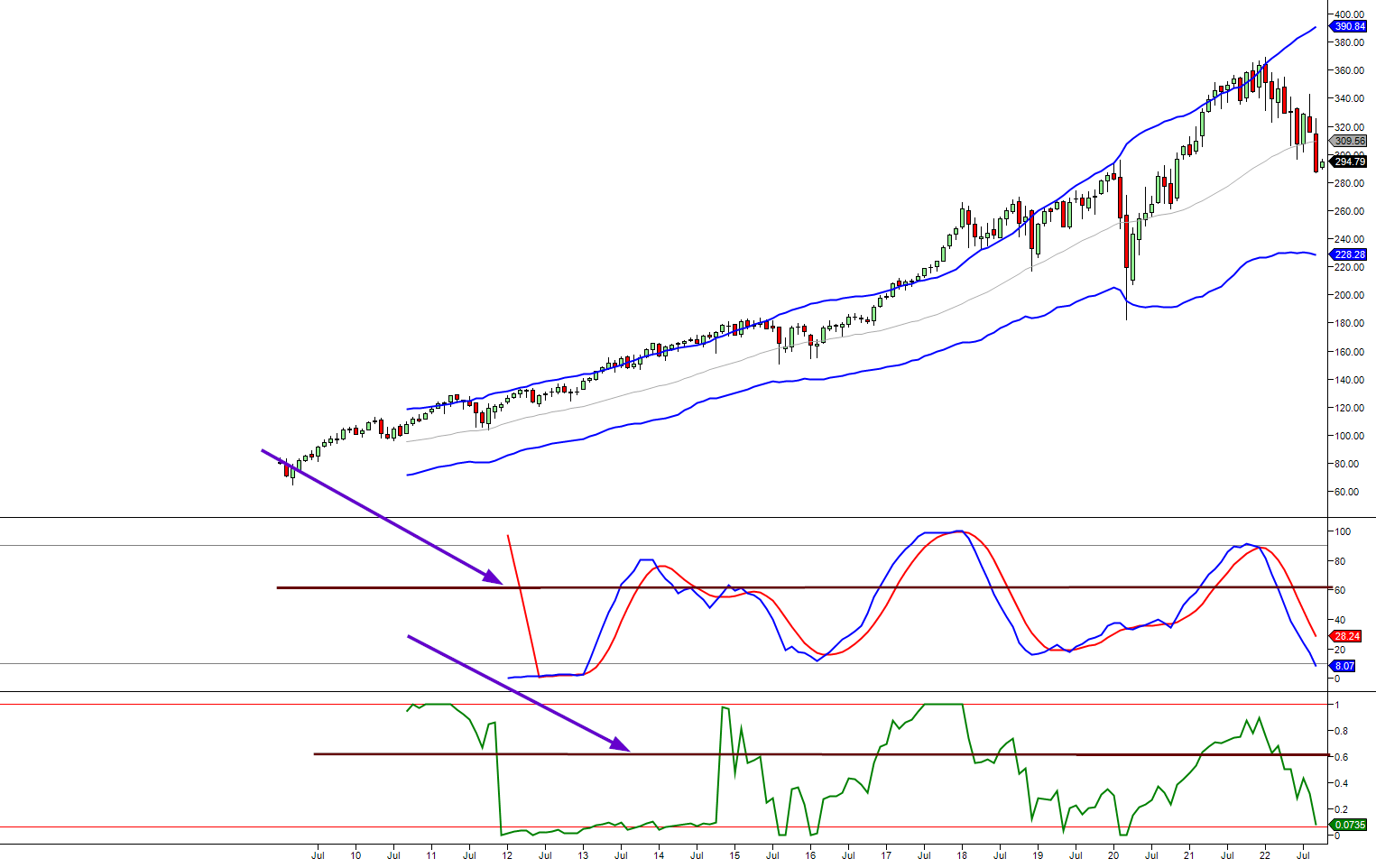
Task: Click the 260.00 price axis label
Action: [x=1349, y=211]
